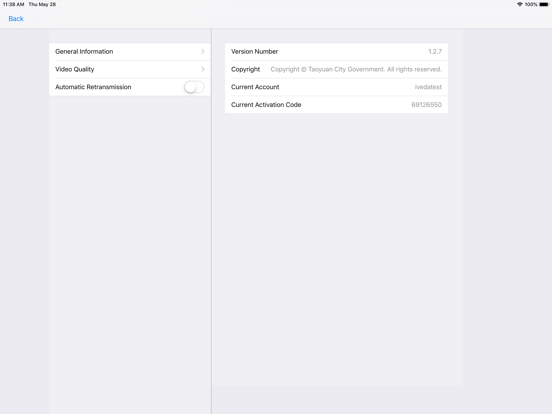This screenshot has height=414, width=552.
Task: Click the Taoyuan City Government copyright text
Action: (356, 69)
